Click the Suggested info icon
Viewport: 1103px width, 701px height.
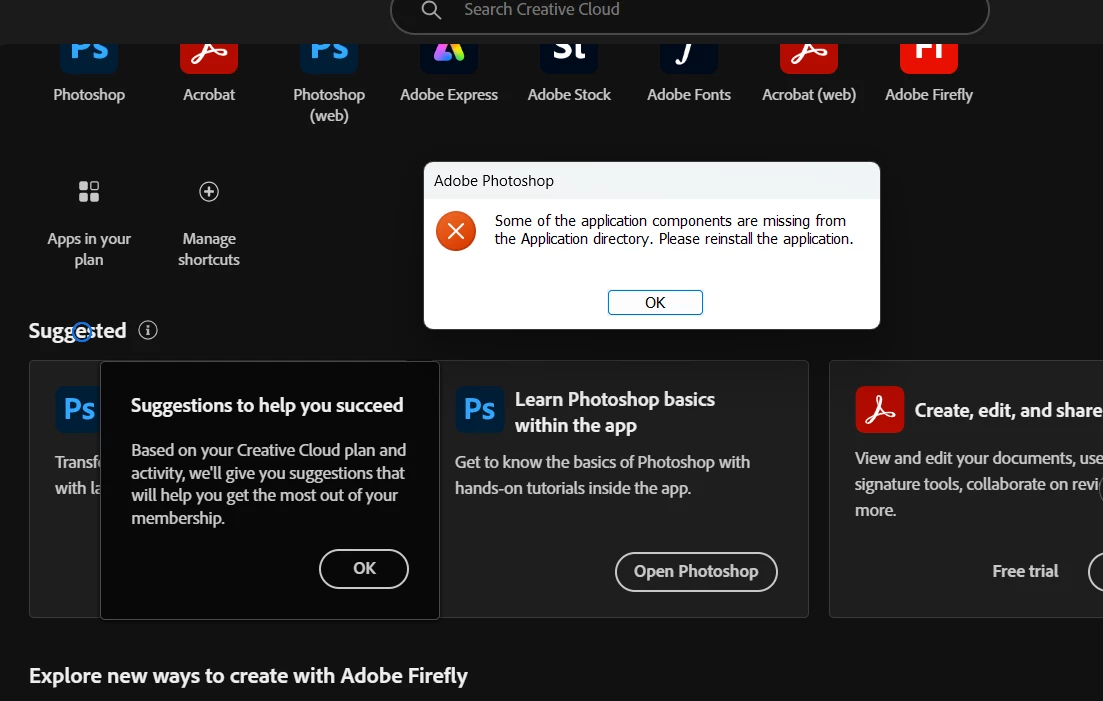click(148, 330)
